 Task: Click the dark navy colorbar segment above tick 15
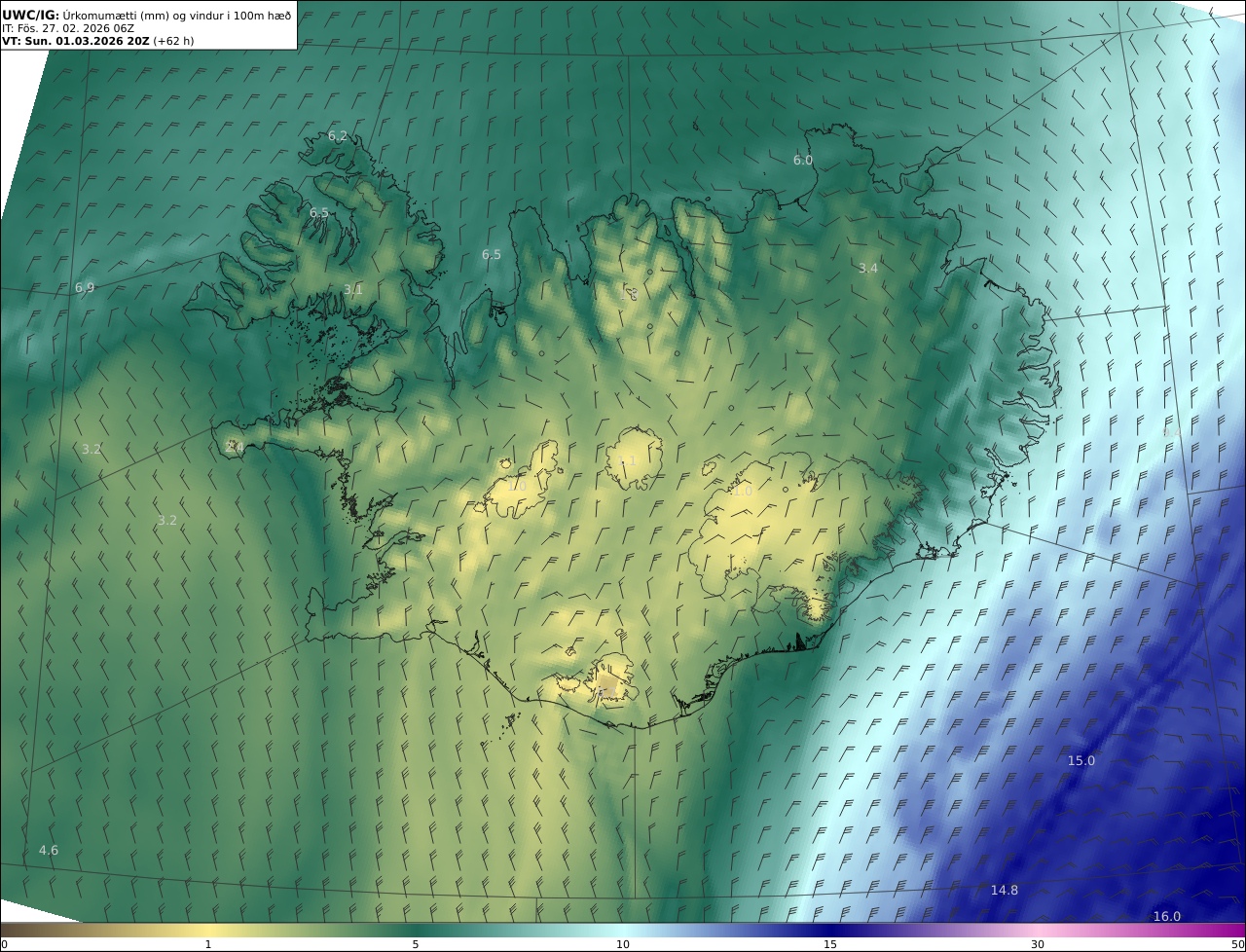click(830, 930)
